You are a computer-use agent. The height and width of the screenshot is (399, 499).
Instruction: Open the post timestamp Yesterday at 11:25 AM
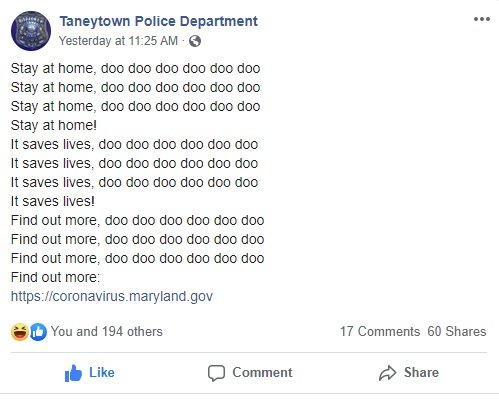click(x=118, y=41)
